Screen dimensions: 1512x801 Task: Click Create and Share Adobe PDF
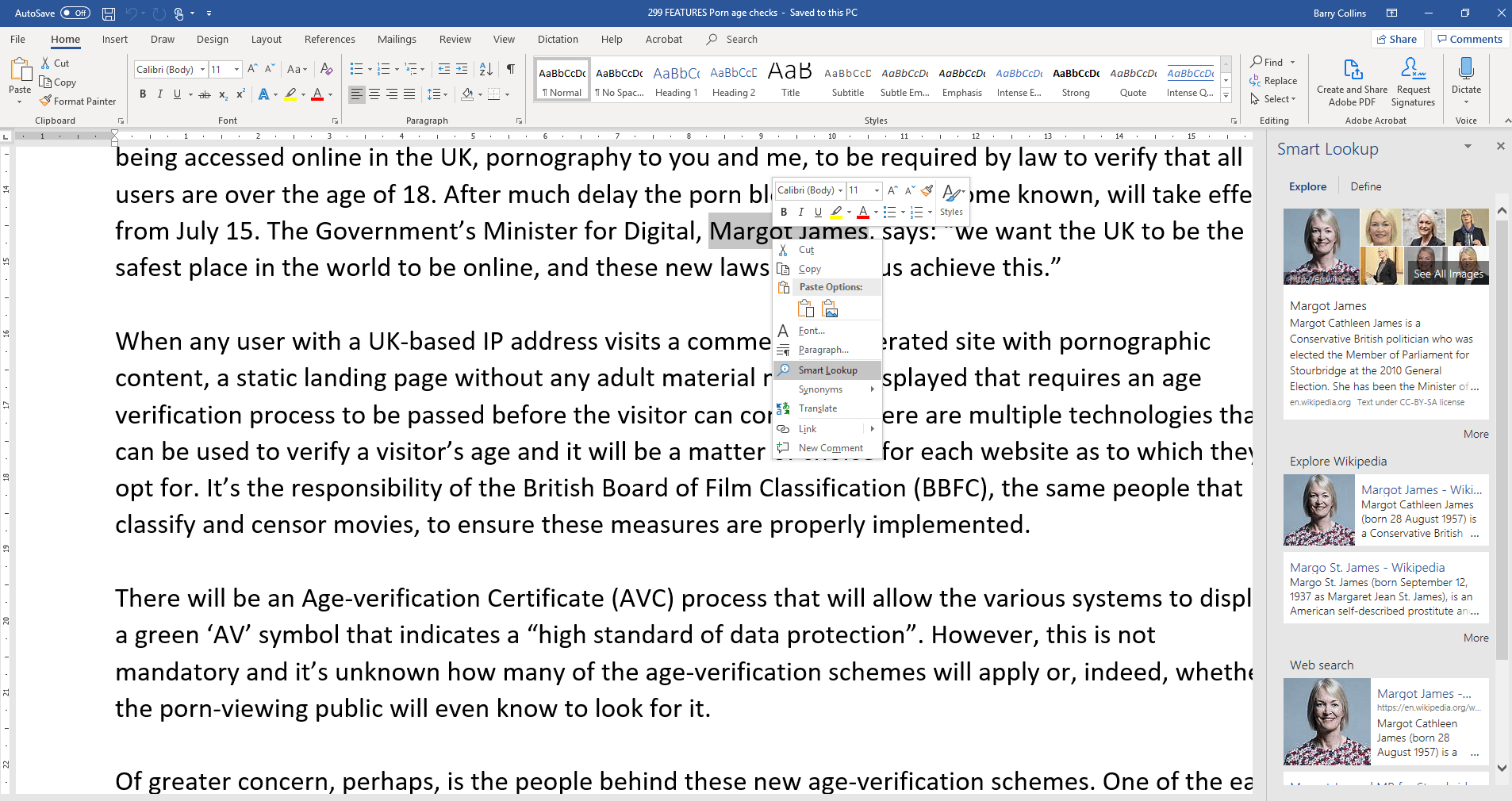pos(1352,82)
